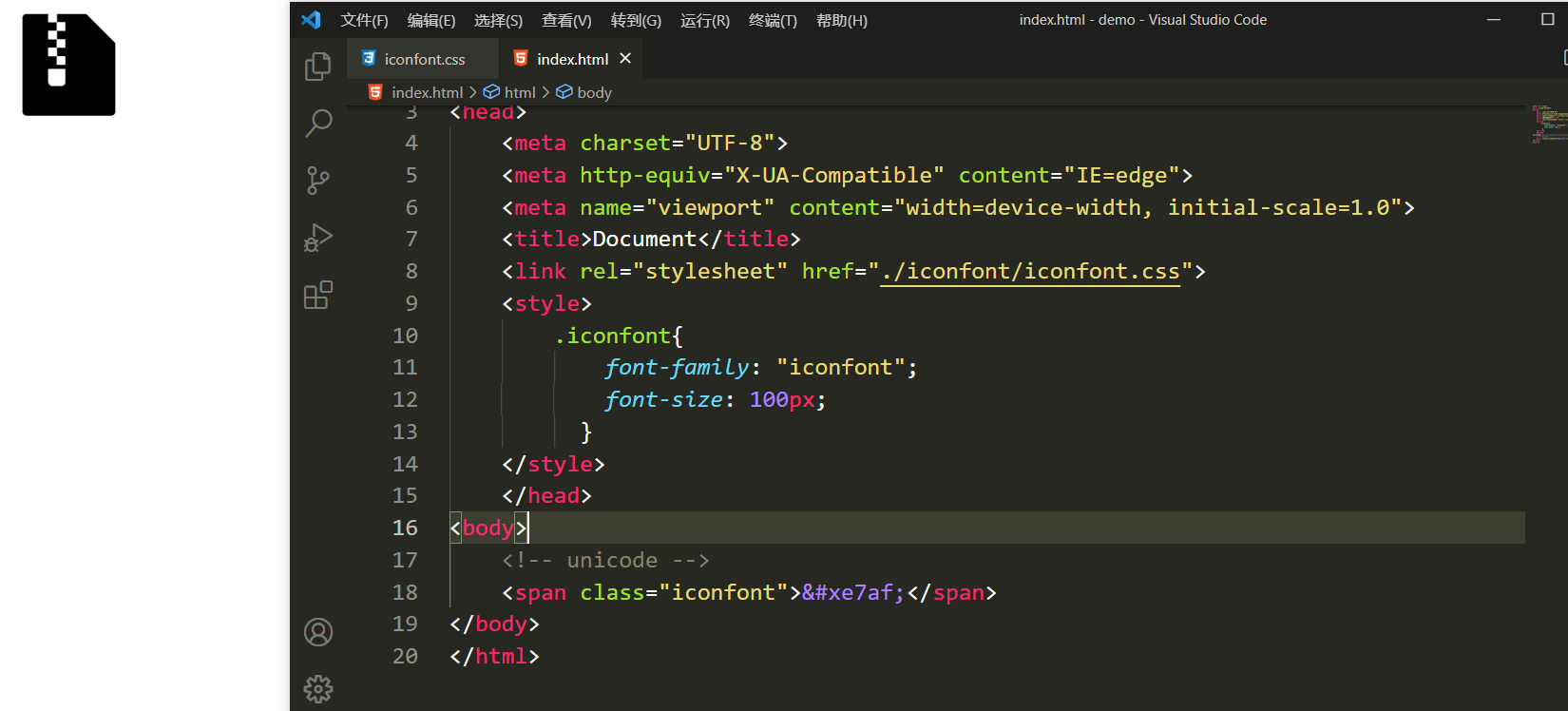
Task: Open the Manage gear settings icon
Action: click(318, 688)
